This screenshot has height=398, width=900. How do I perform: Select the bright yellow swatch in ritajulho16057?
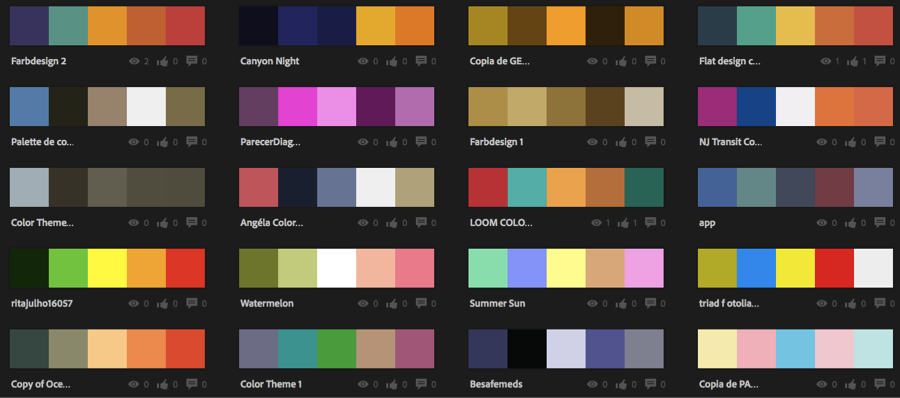click(107, 268)
